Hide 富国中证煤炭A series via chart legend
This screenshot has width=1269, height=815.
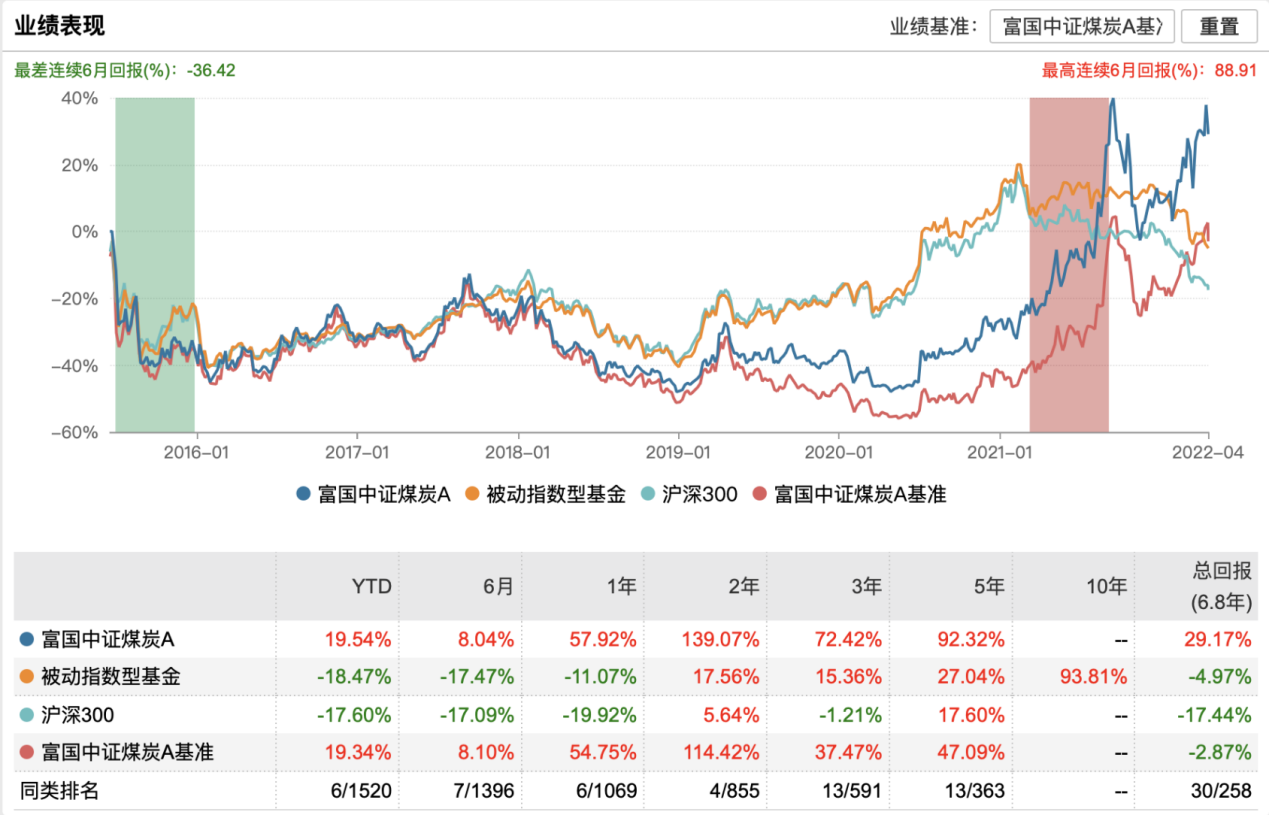374,493
